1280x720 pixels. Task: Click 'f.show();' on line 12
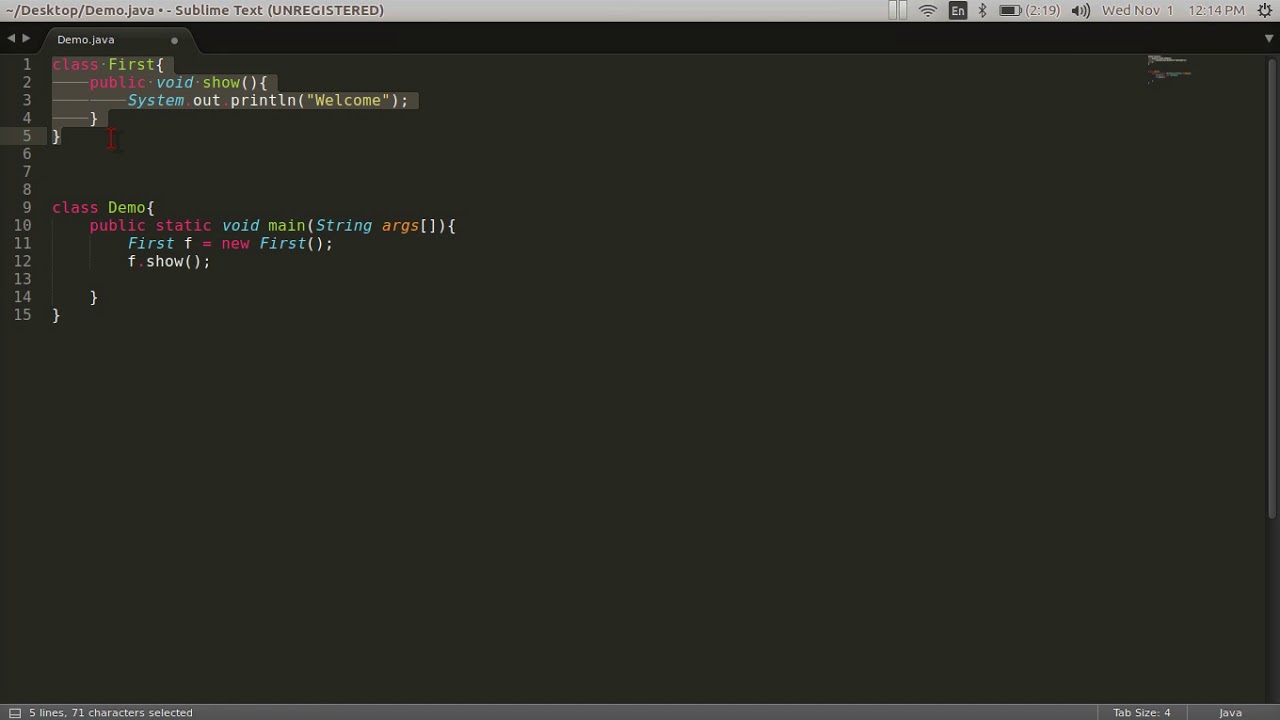169,261
